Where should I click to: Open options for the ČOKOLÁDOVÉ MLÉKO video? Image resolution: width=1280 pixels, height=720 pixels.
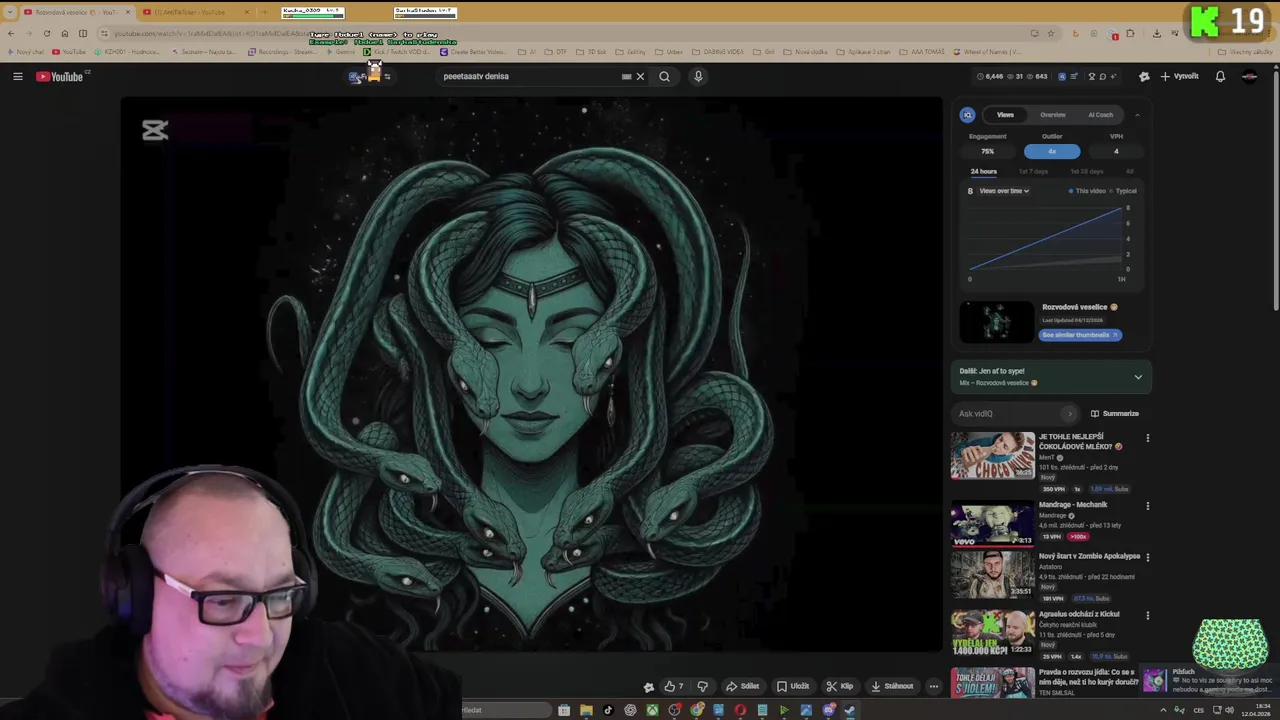tap(1147, 439)
